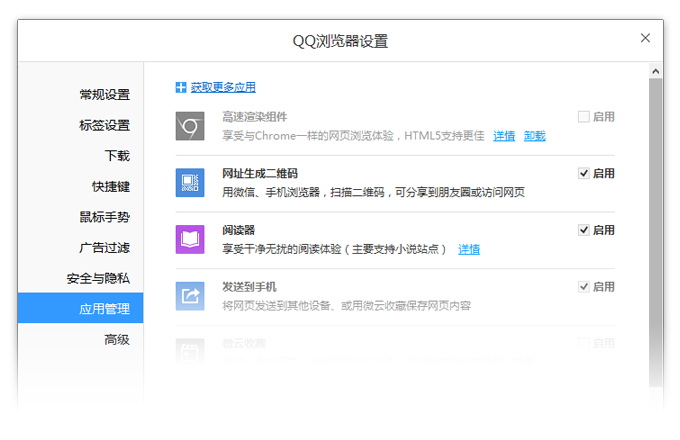Click the 发送到手机 share arrow icon
Screen dimensions: 680x440
click(190, 296)
